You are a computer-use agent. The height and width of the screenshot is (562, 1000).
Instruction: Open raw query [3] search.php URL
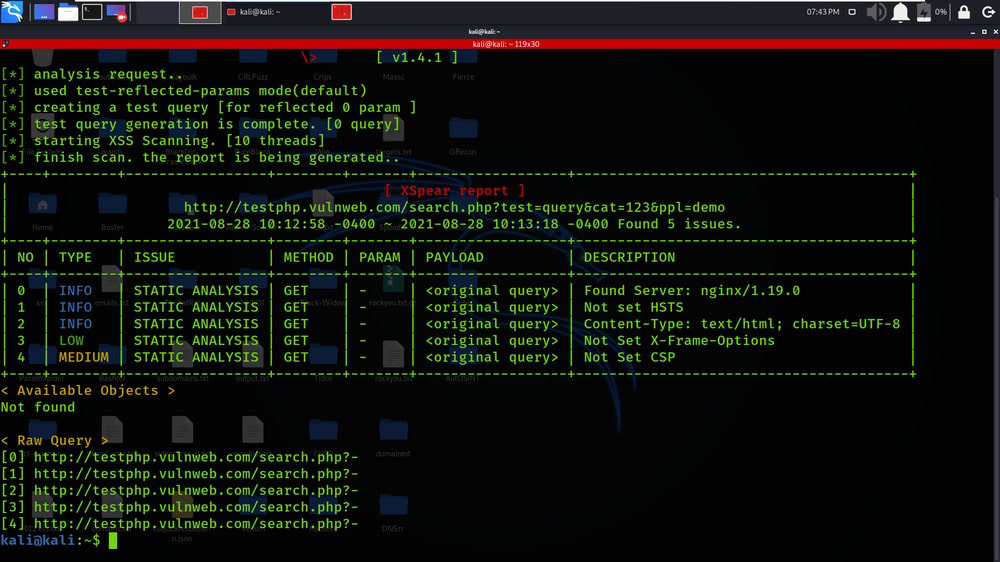[196, 507]
